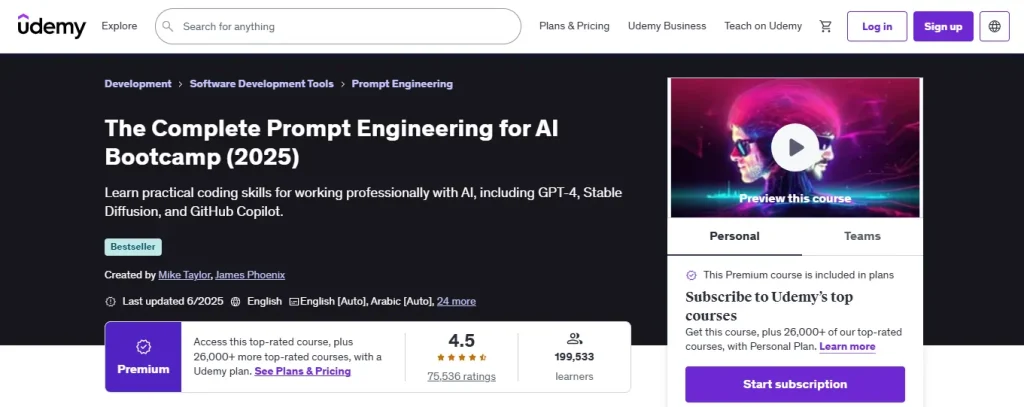Click the Sign up button
The width and height of the screenshot is (1024, 407).
[x=943, y=26]
